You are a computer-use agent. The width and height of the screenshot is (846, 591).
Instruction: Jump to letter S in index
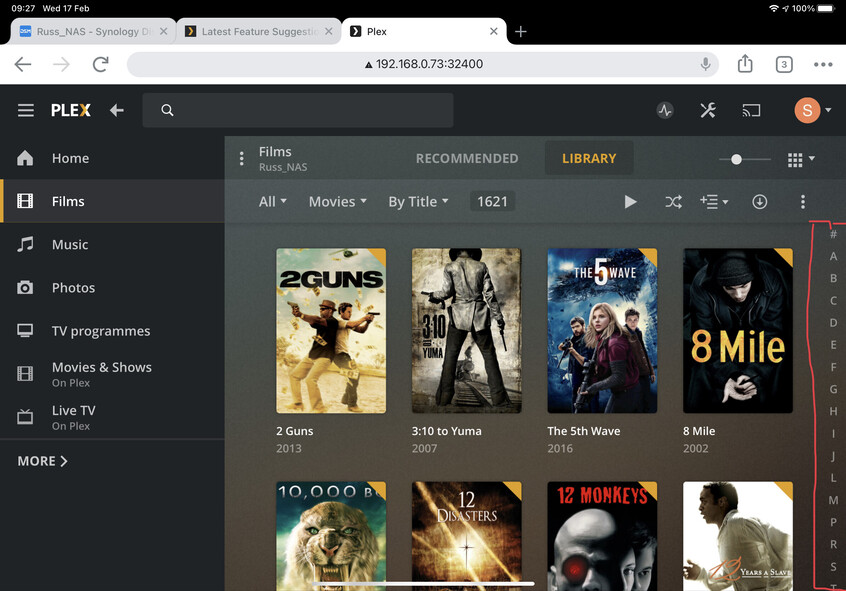coord(833,567)
